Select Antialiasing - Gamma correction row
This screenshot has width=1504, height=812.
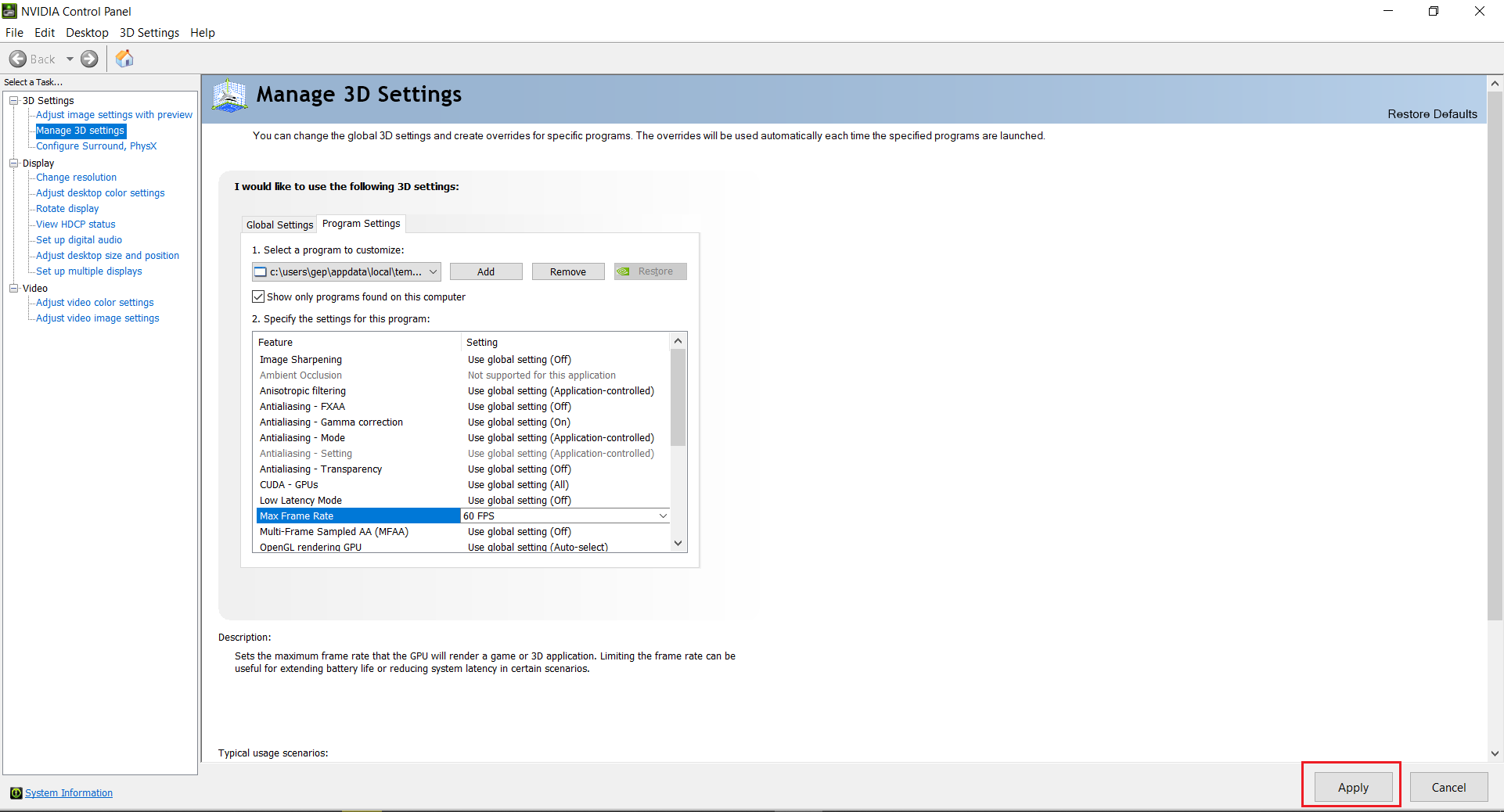pyautogui.click(x=463, y=422)
